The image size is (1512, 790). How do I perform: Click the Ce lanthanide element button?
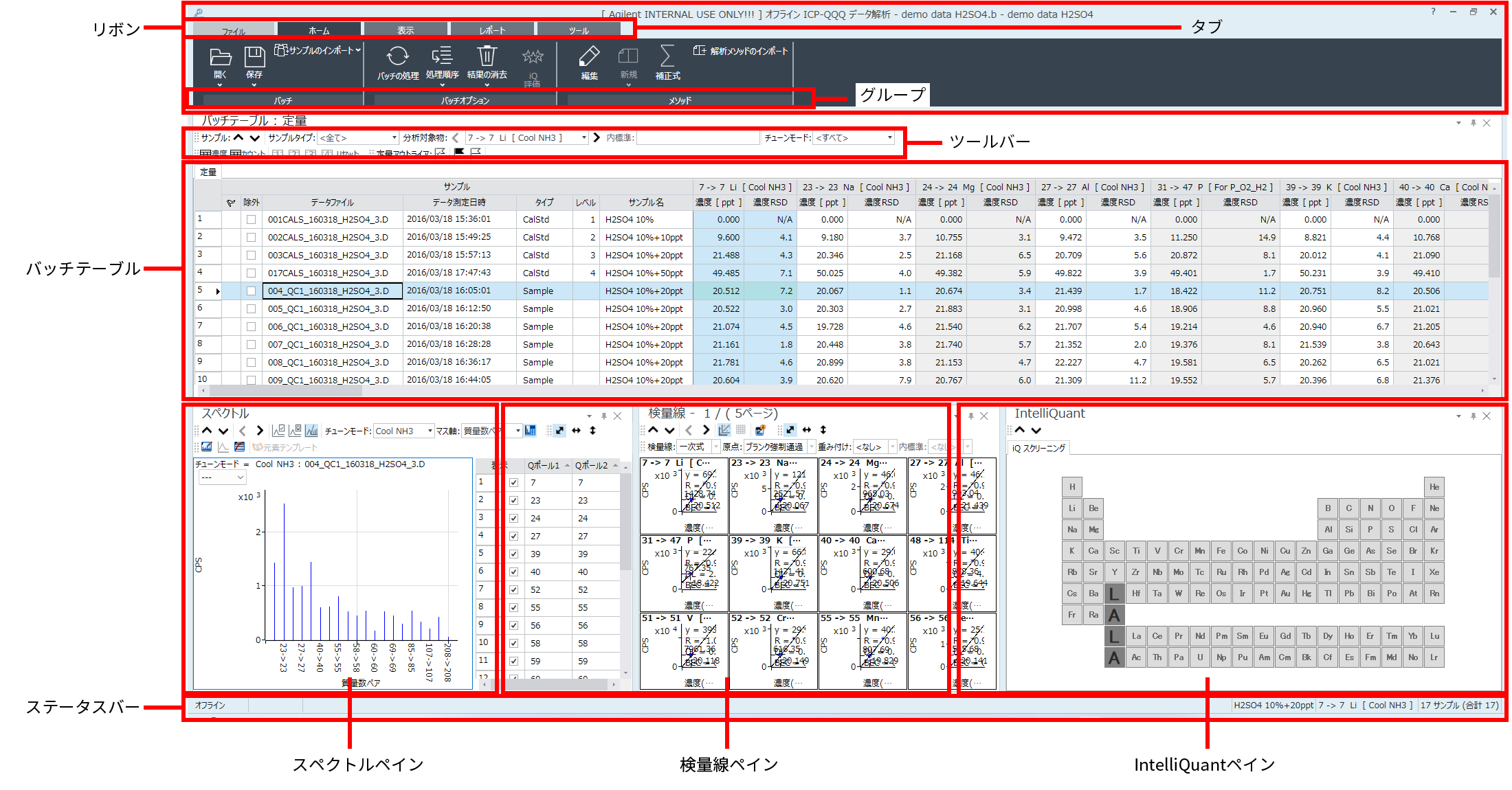click(1157, 637)
